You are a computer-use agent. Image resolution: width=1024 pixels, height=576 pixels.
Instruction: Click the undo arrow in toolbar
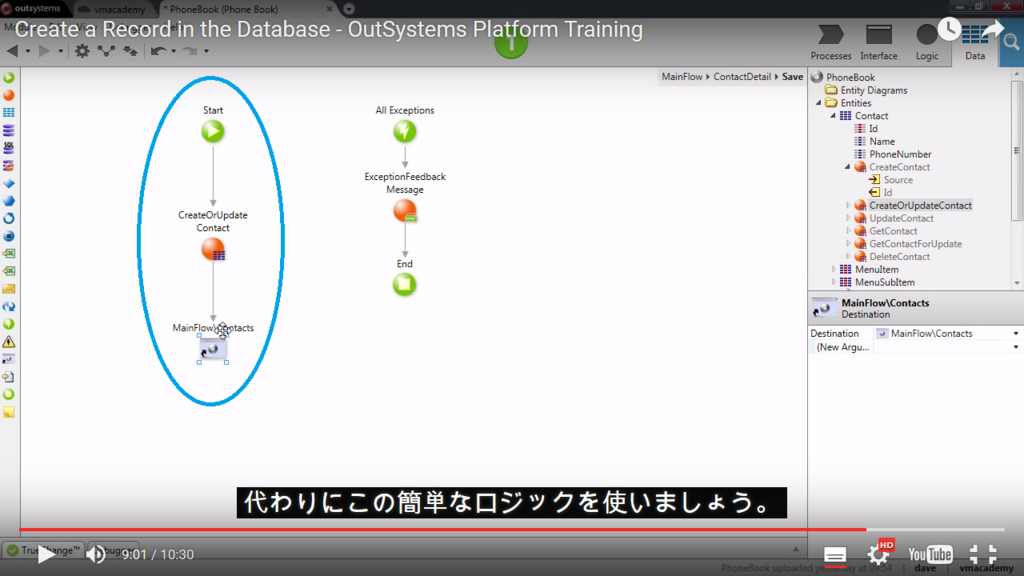pyautogui.click(x=158, y=51)
